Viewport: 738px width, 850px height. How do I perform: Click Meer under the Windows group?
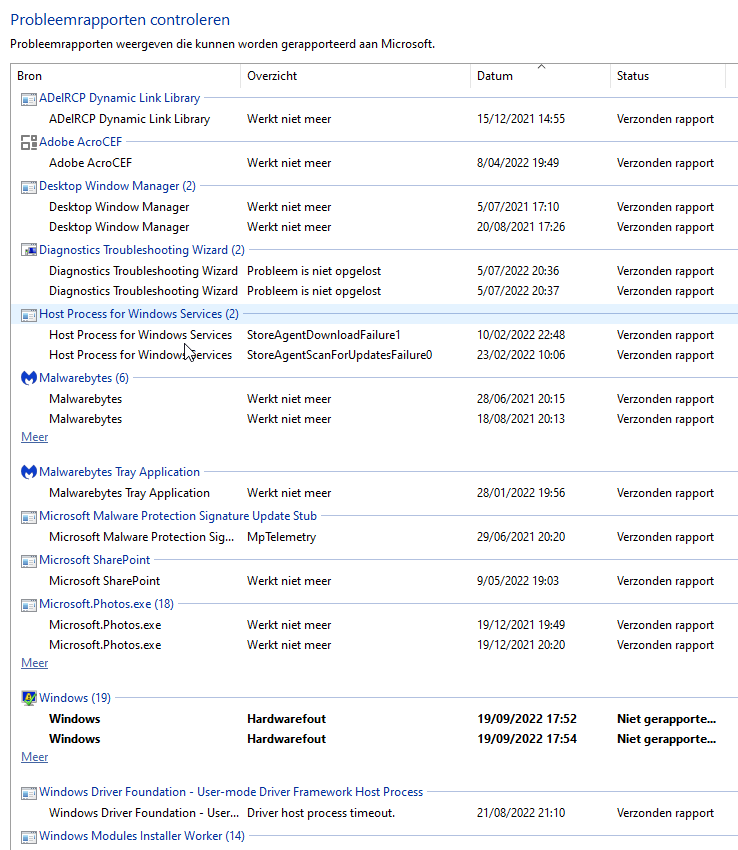click(34, 757)
